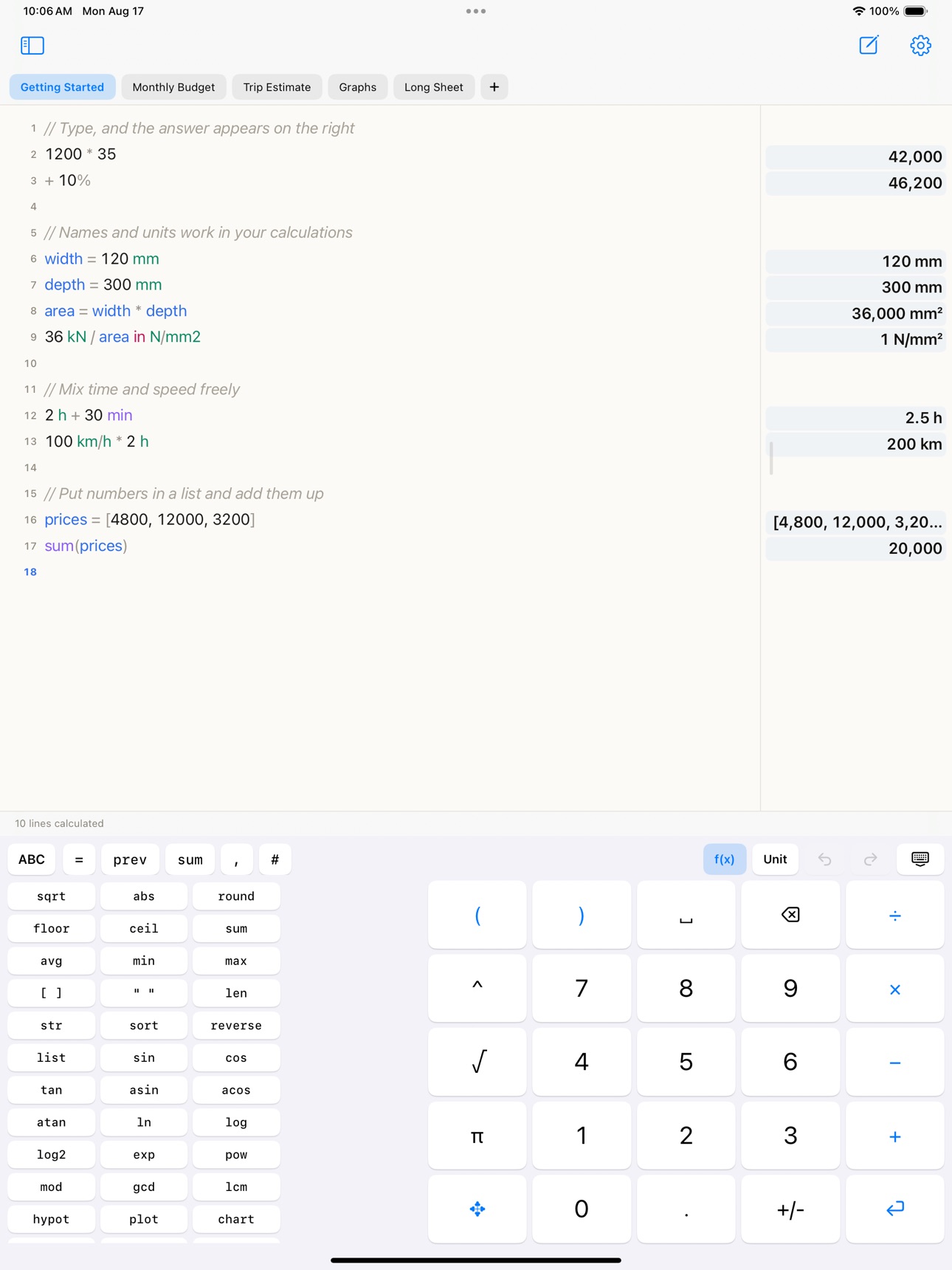Open settings gear icon
This screenshot has height=1270, width=952.
pyautogui.click(x=920, y=46)
